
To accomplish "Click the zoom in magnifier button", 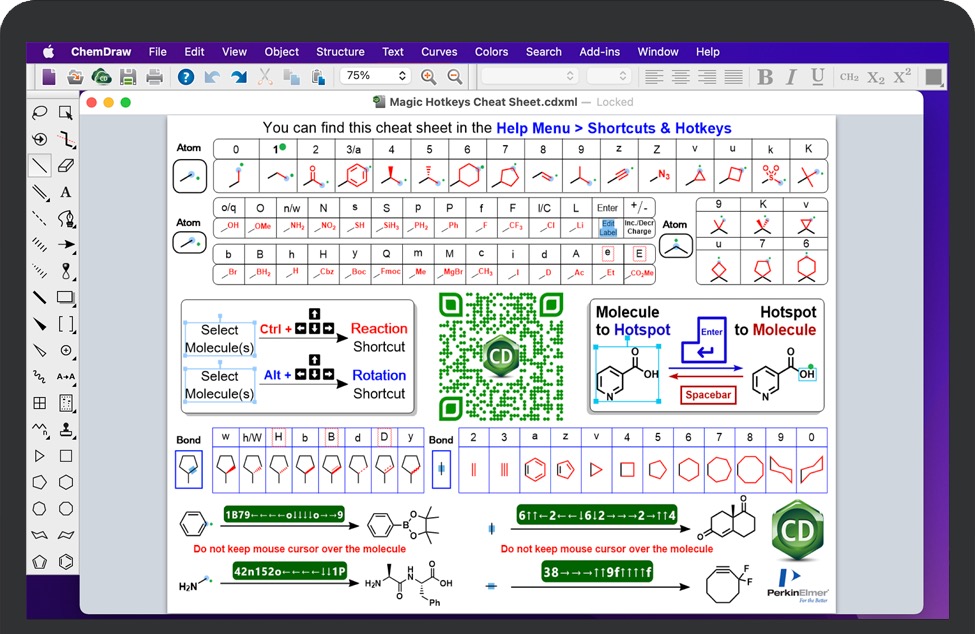I will click(428, 76).
